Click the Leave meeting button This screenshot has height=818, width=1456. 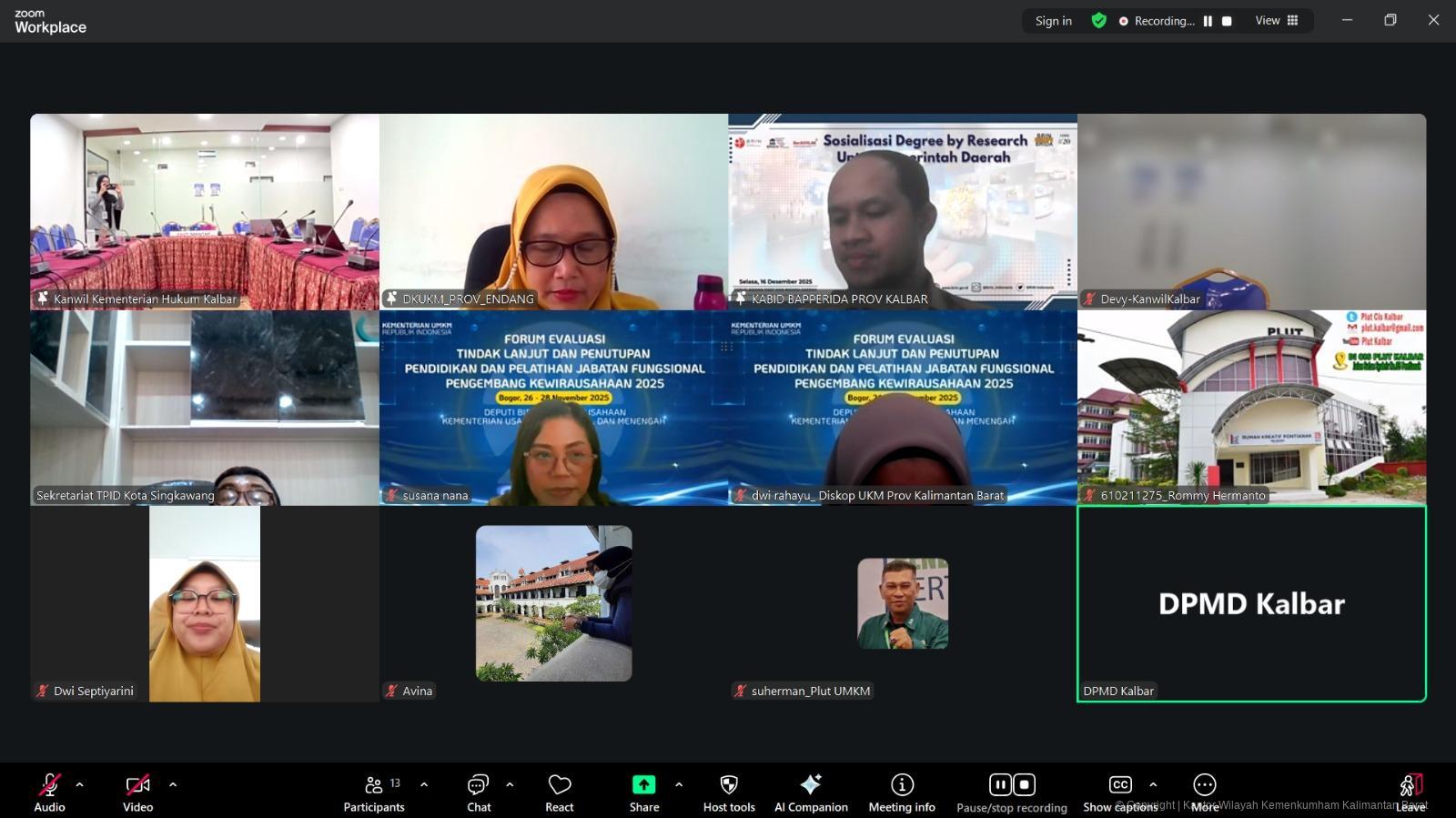coord(1410,791)
